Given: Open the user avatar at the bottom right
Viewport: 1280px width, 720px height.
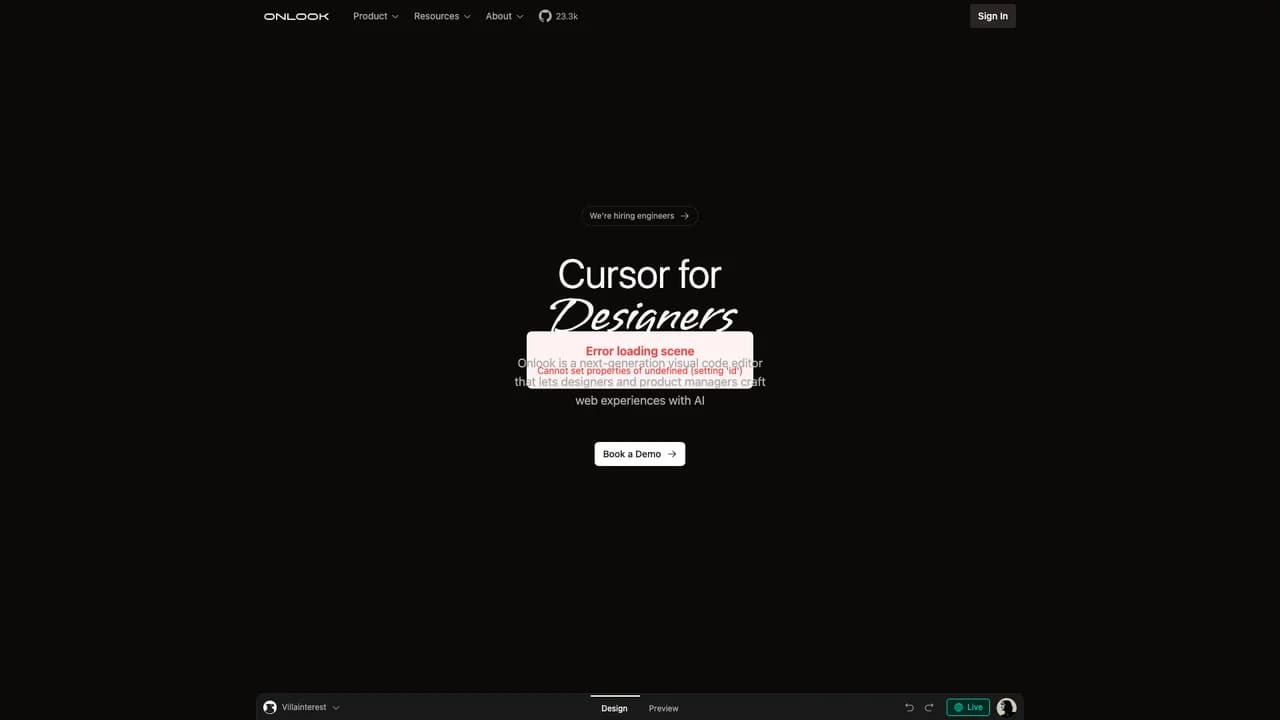Looking at the screenshot, I should pyautogui.click(x=1006, y=707).
